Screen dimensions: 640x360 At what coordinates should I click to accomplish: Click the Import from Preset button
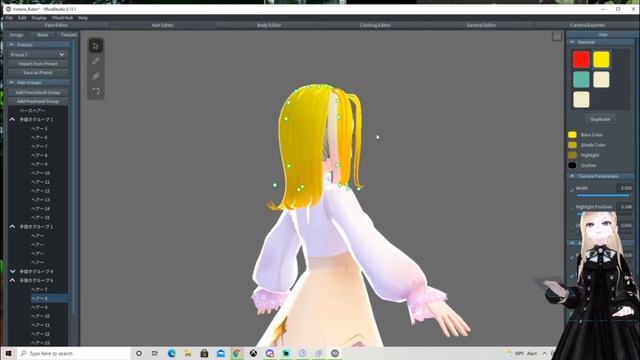[38, 64]
